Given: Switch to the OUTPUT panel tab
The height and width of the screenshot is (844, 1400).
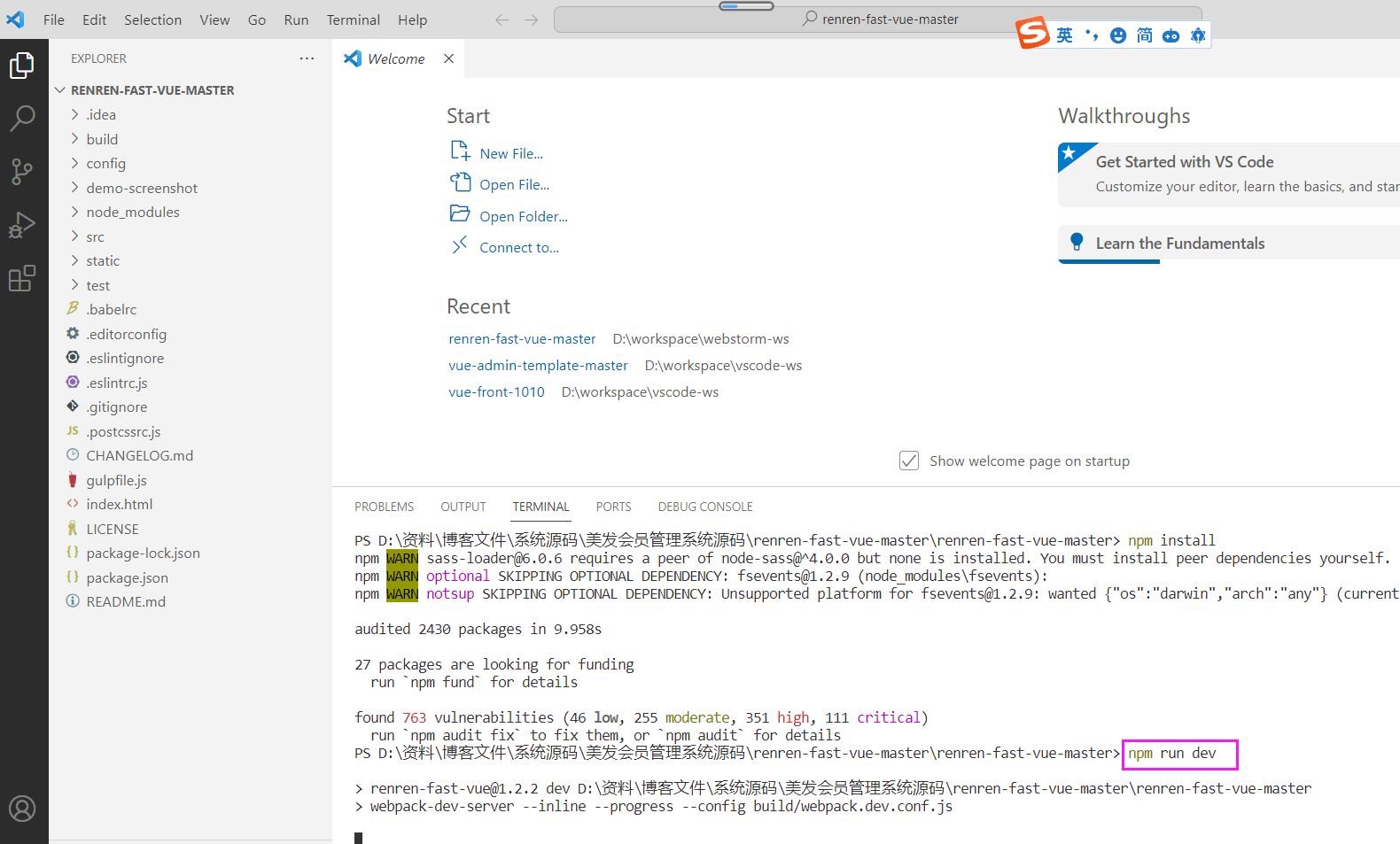Looking at the screenshot, I should pos(463,507).
